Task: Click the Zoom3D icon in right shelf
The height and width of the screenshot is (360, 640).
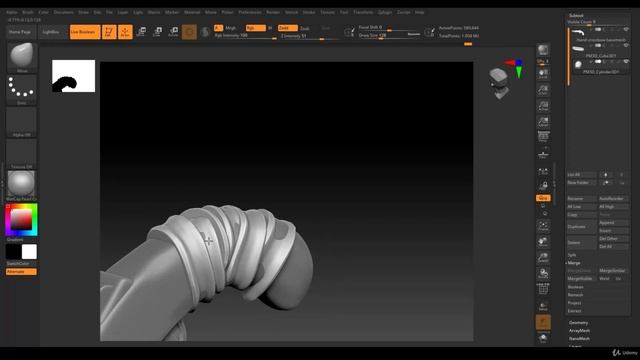Action: coord(543,258)
